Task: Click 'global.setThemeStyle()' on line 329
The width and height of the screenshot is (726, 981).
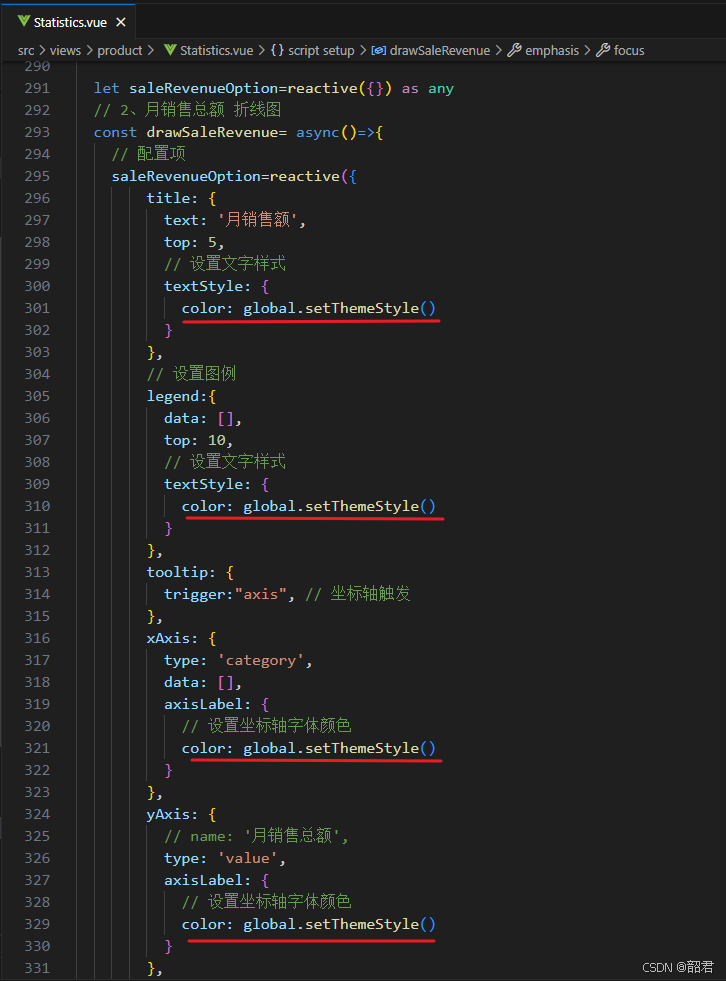Action: click(x=339, y=924)
